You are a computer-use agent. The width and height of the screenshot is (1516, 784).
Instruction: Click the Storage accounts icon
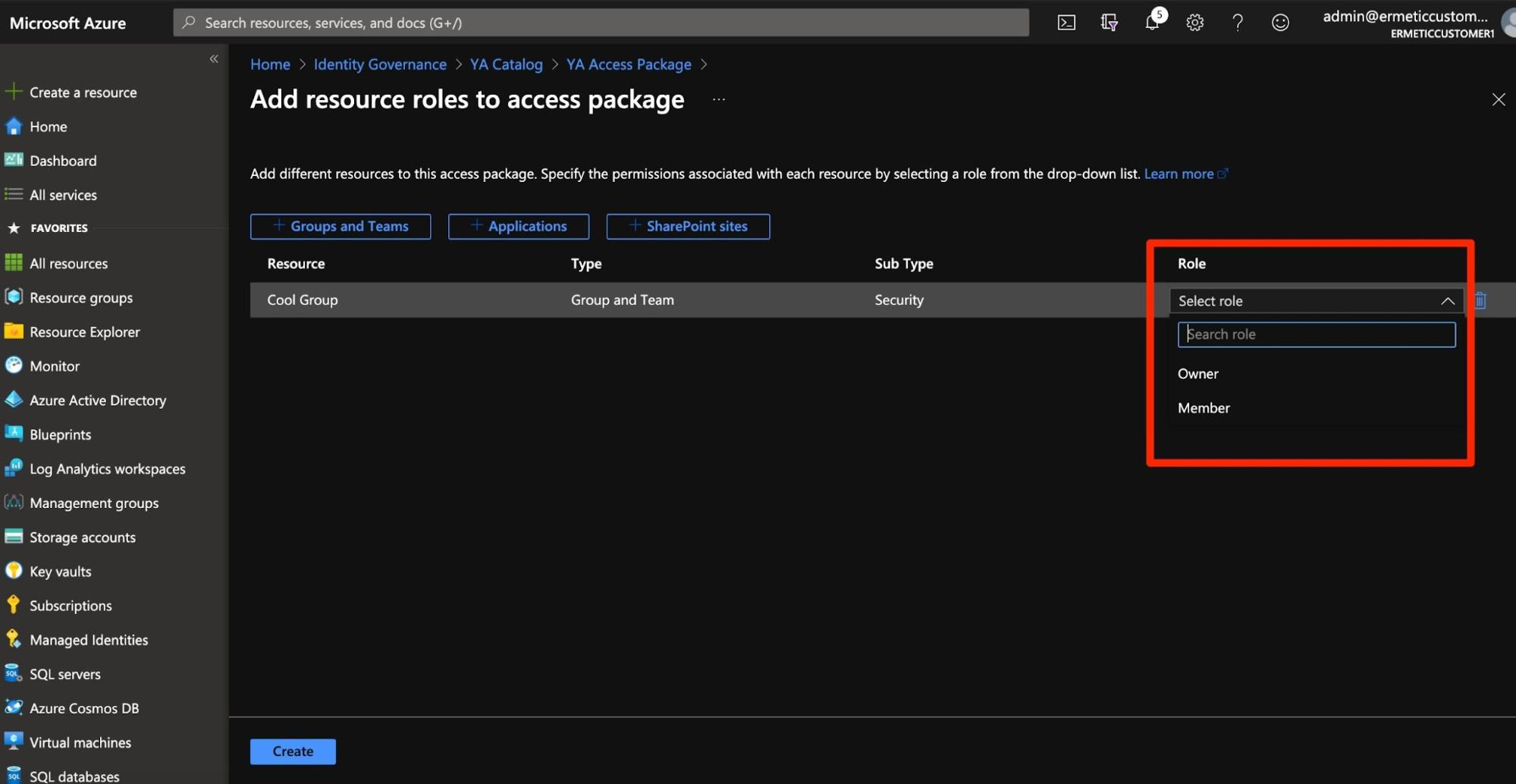pos(14,537)
